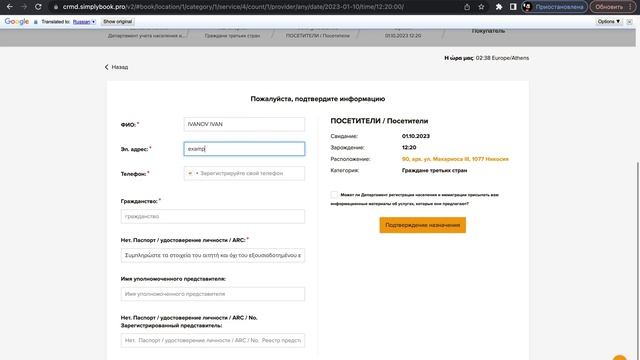The height and width of the screenshot is (360, 640).
Task: Select the 01.10.2023 12:20 breadcrumb step
Action: pyautogui.click(x=403, y=36)
